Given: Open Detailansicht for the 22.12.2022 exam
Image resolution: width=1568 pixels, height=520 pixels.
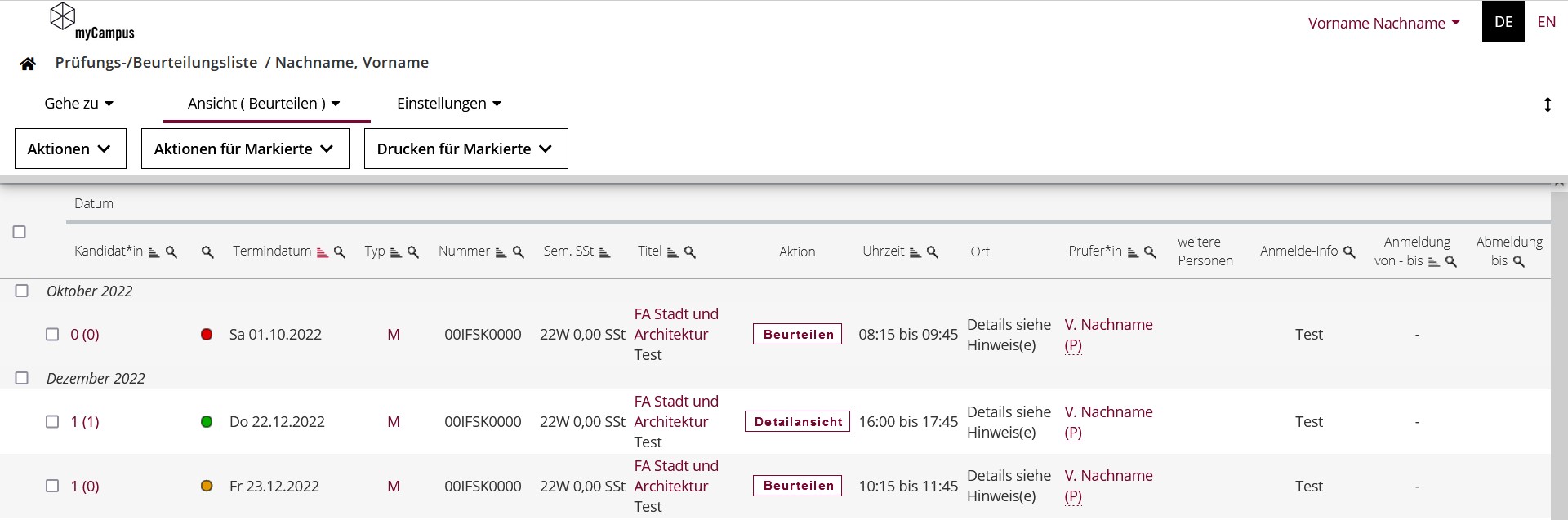Looking at the screenshot, I should coord(797,421).
